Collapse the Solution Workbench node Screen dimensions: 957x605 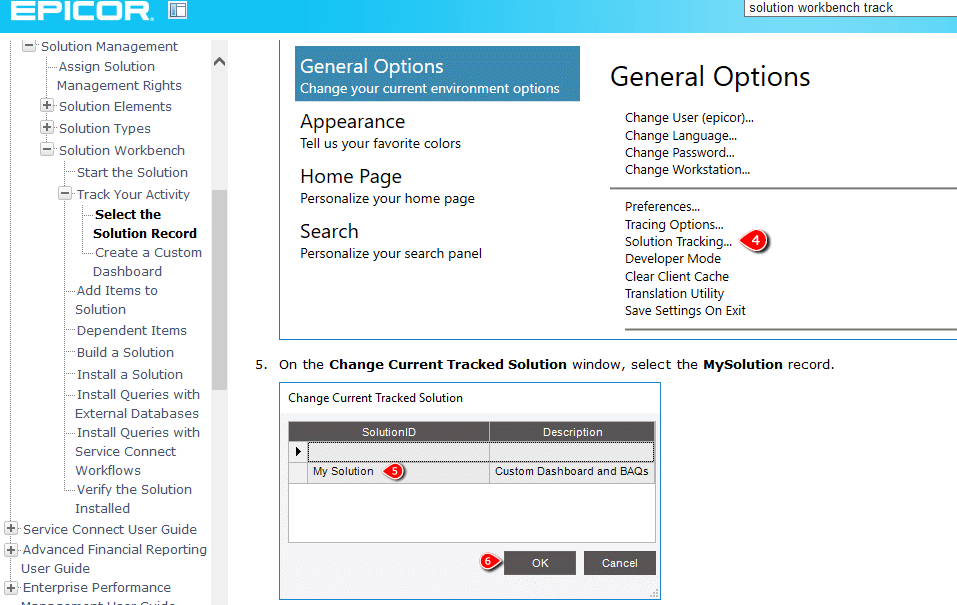(x=47, y=149)
